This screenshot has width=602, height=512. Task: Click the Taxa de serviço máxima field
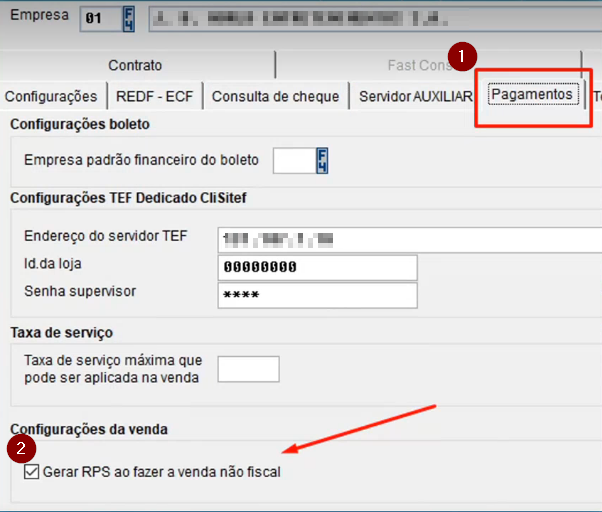click(248, 369)
